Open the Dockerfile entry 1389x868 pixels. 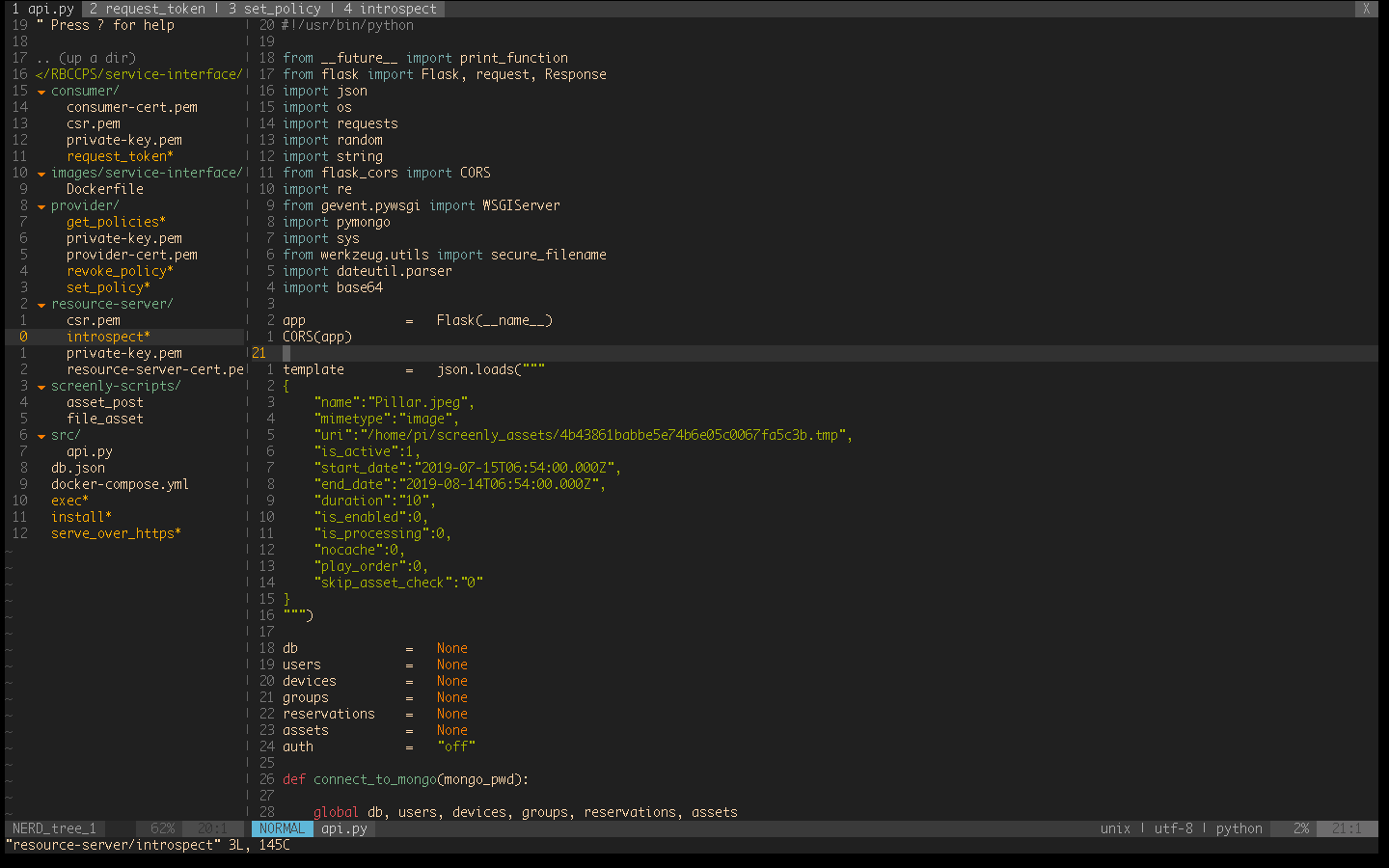coord(105,189)
